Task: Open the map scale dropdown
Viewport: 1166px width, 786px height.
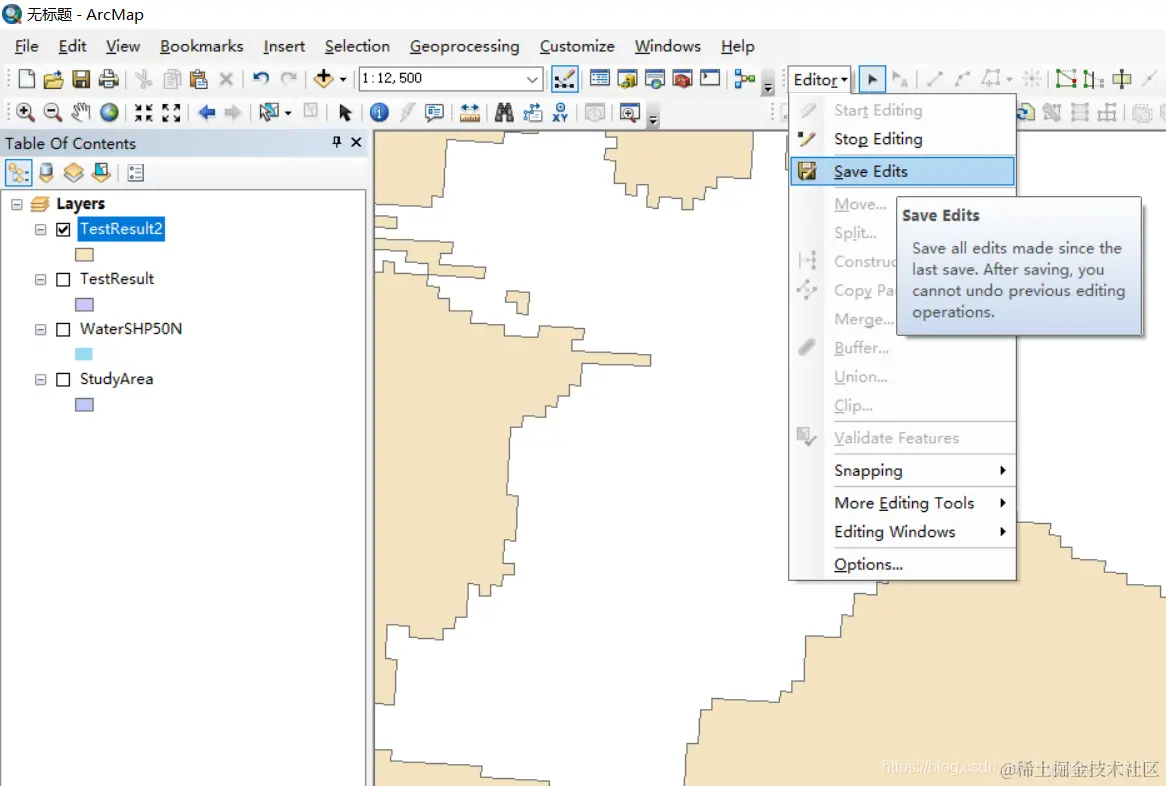Action: pyautogui.click(x=532, y=79)
